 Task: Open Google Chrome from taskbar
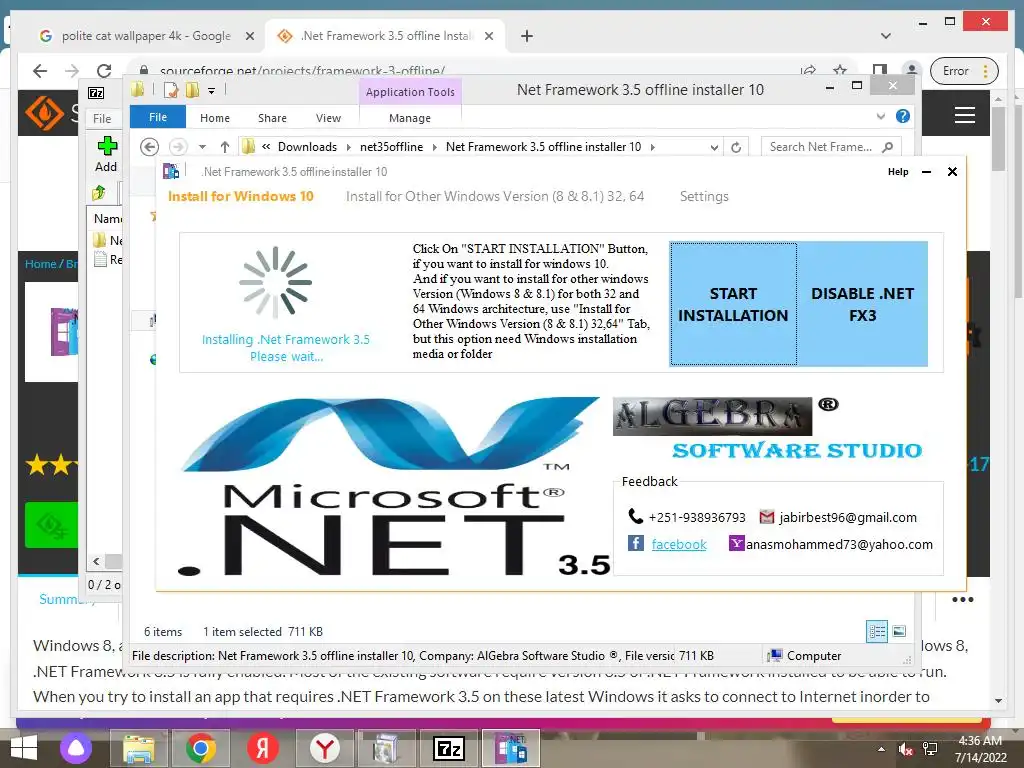(x=200, y=748)
